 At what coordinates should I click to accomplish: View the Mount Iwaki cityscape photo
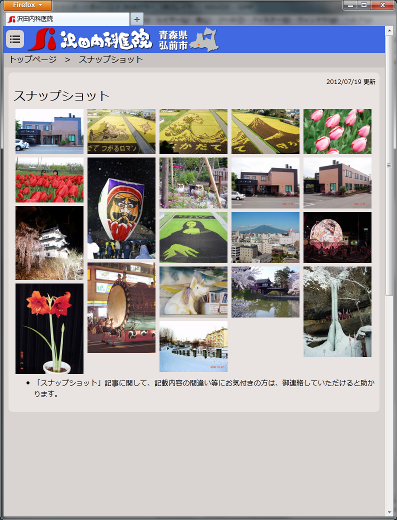(265, 237)
